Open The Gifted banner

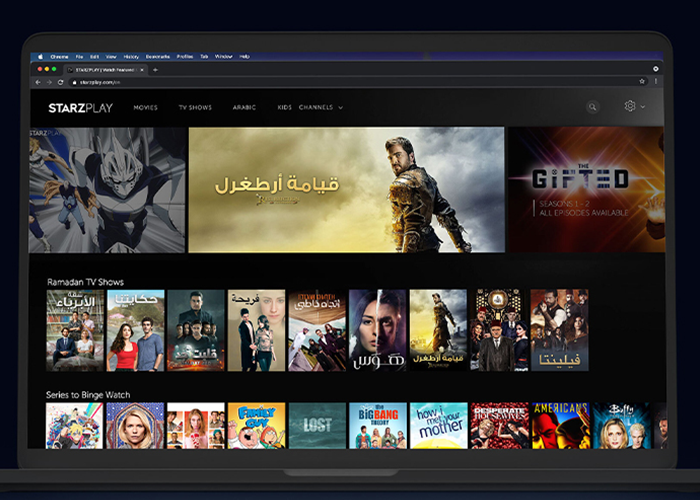coord(585,189)
